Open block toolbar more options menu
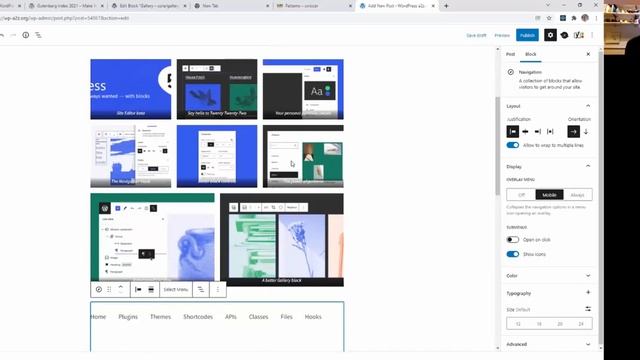 pos(218,289)
